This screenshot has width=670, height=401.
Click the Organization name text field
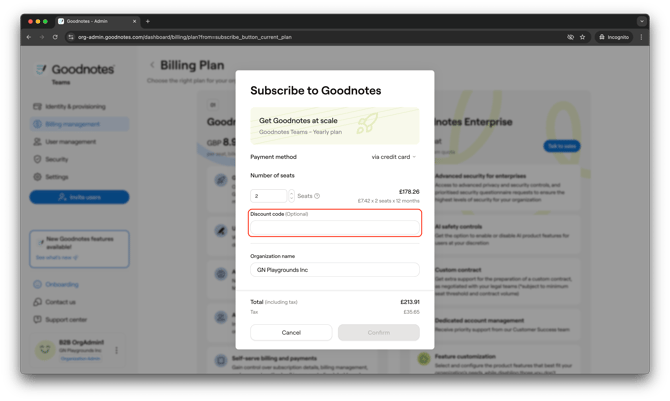334,270
